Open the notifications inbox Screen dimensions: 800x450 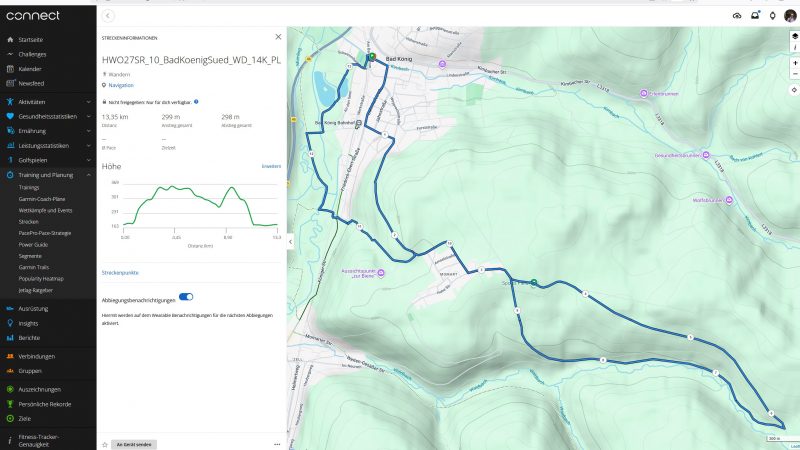point(756,15)
